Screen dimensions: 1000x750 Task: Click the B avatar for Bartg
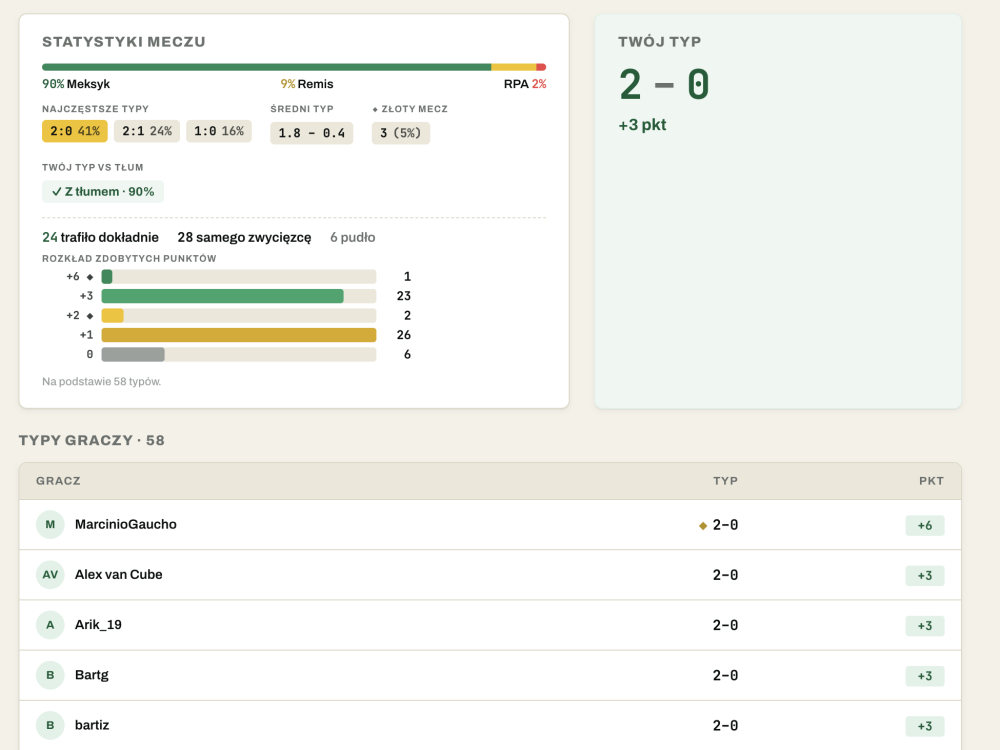[50, 675]
